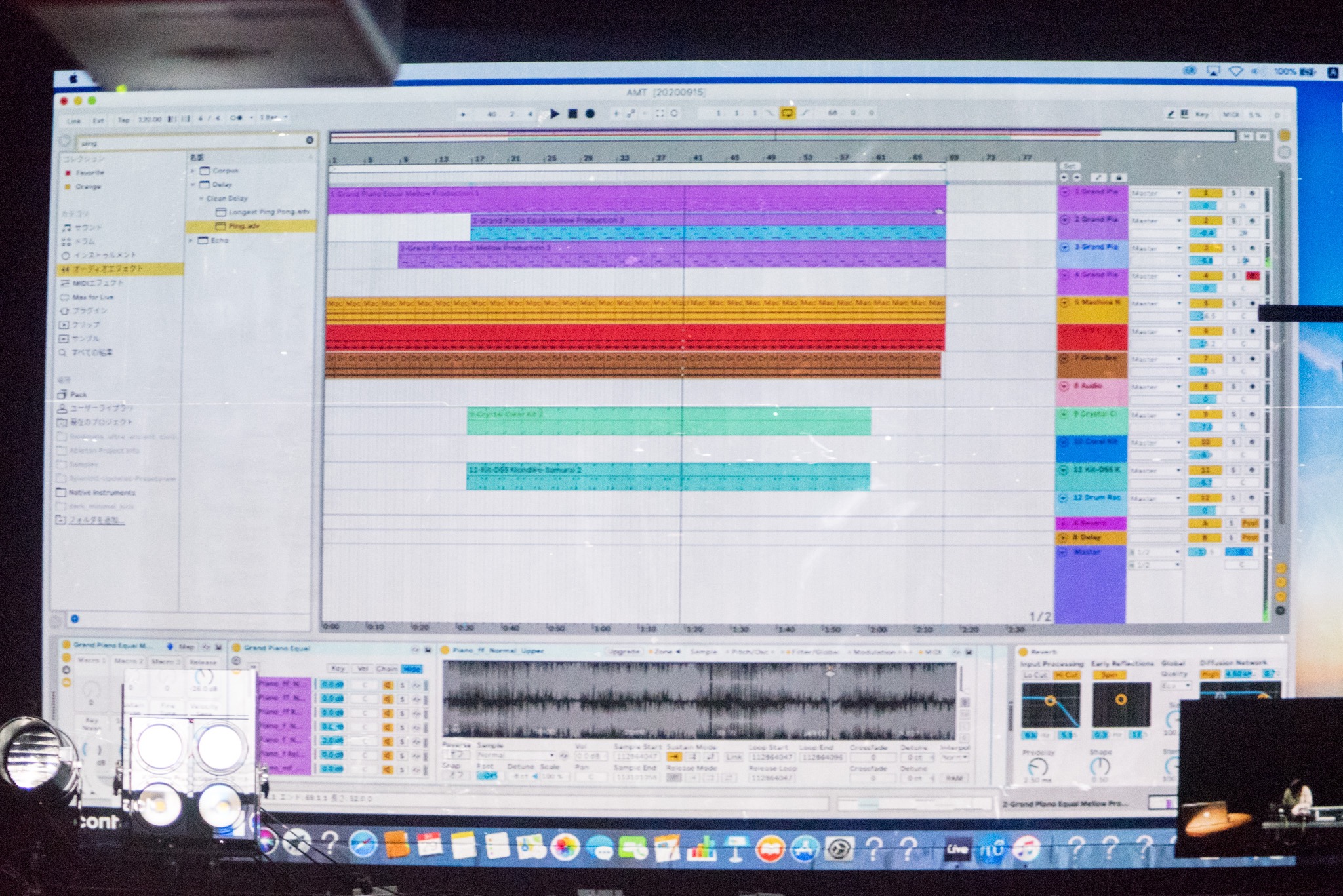Viewport: 1343px width, 896px height.
Task: Open the Sampler Modulation tab
Action: coord(880,652)
